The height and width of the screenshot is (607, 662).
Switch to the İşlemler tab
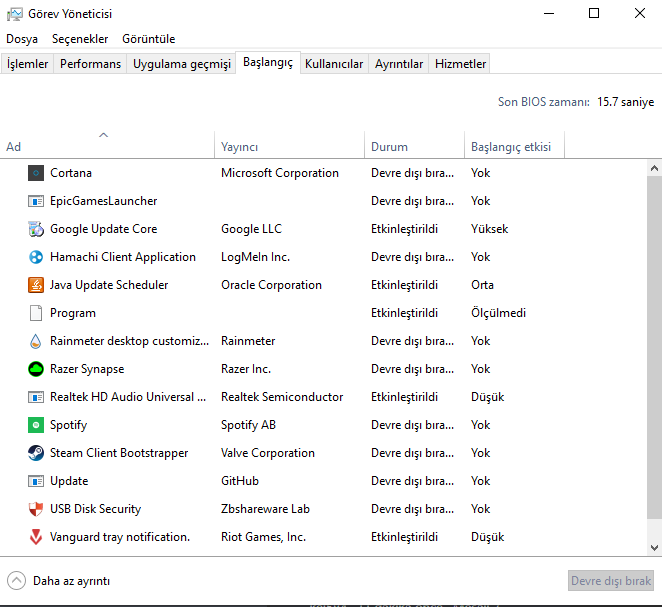(x=27, y=64)
